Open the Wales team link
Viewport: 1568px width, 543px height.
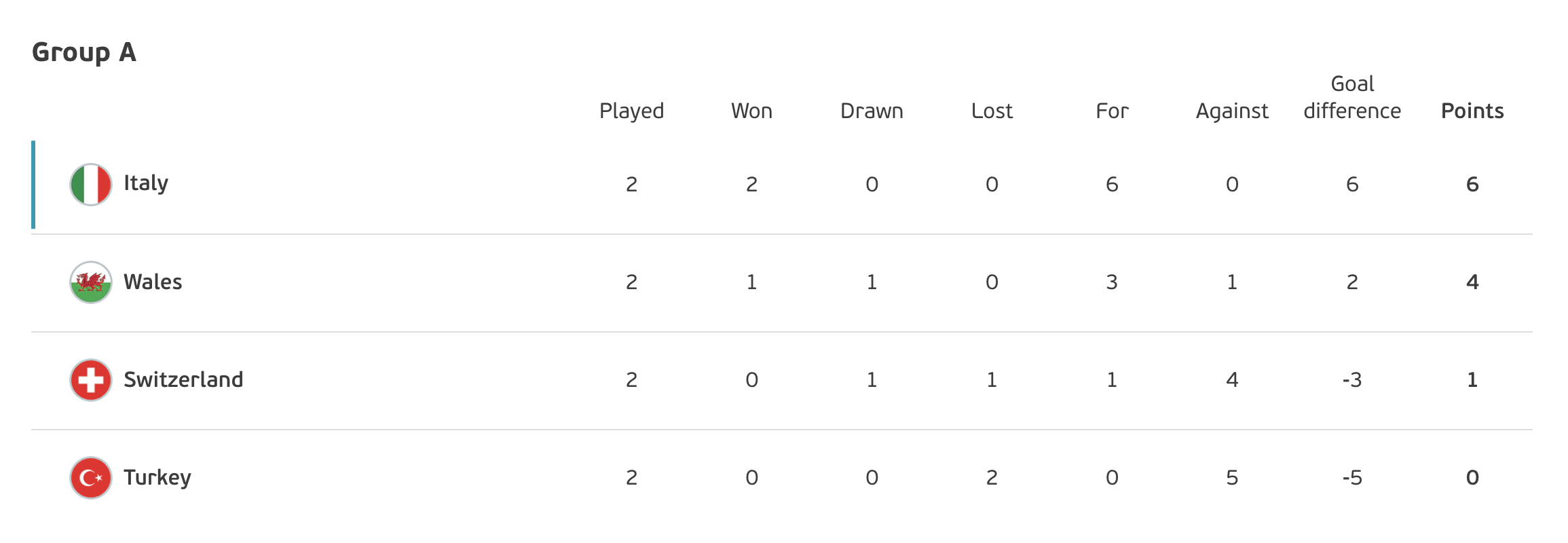point(153,282)
